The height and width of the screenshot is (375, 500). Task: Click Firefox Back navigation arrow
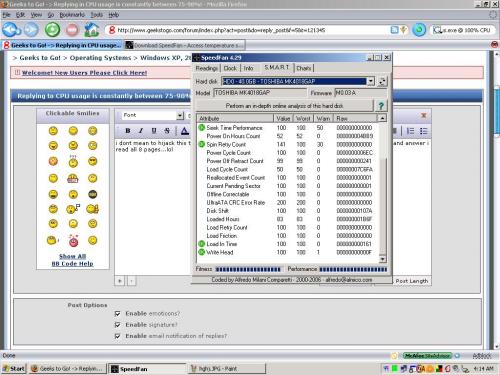coord(11,30)
